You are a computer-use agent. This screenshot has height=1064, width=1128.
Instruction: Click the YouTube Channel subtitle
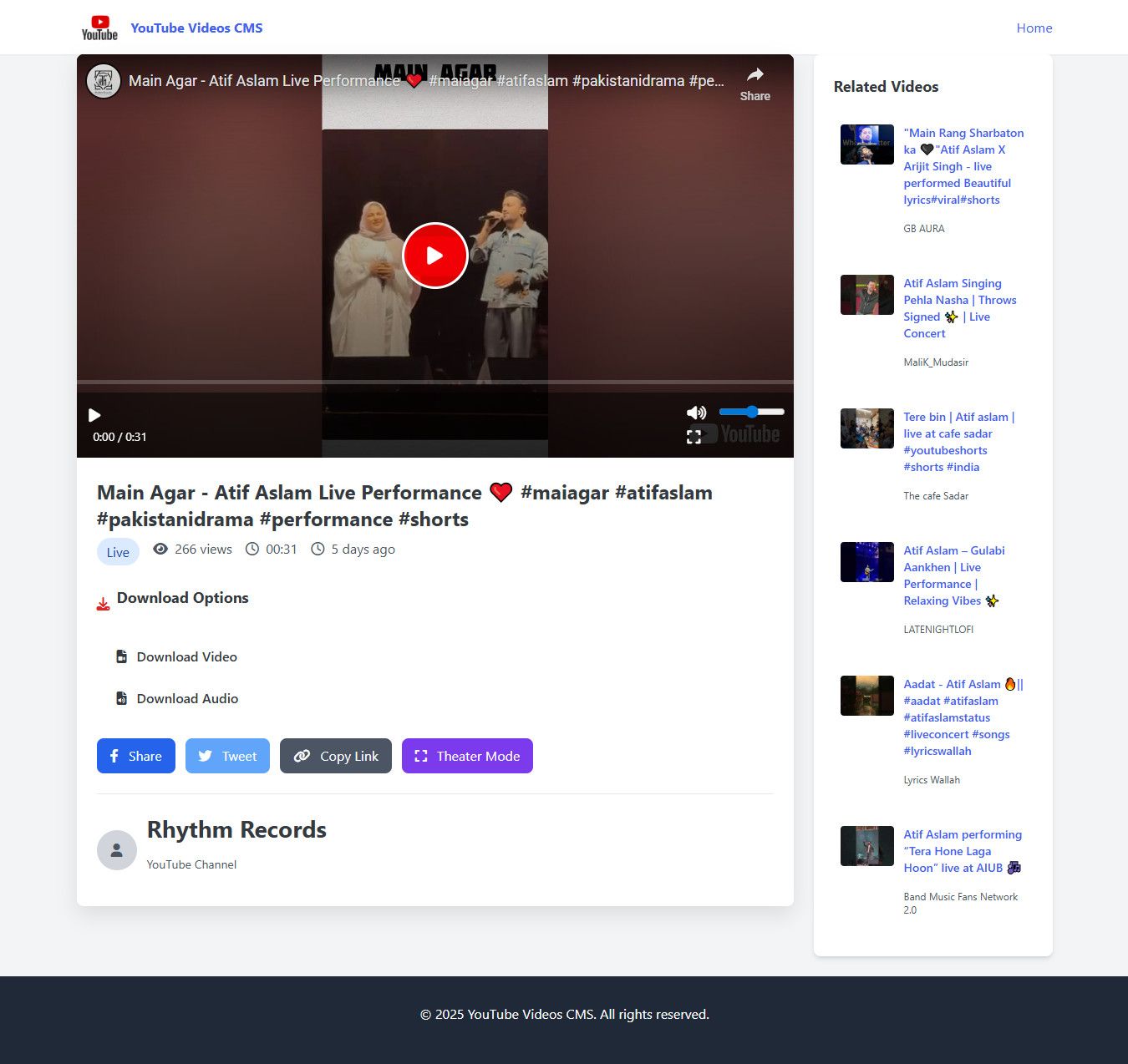(191, 864)
